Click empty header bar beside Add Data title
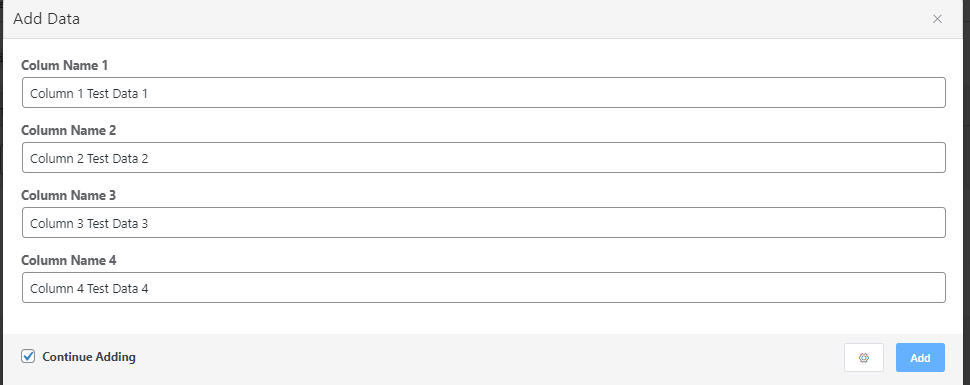This screenshot has height=385, width=970. [495, 19]
